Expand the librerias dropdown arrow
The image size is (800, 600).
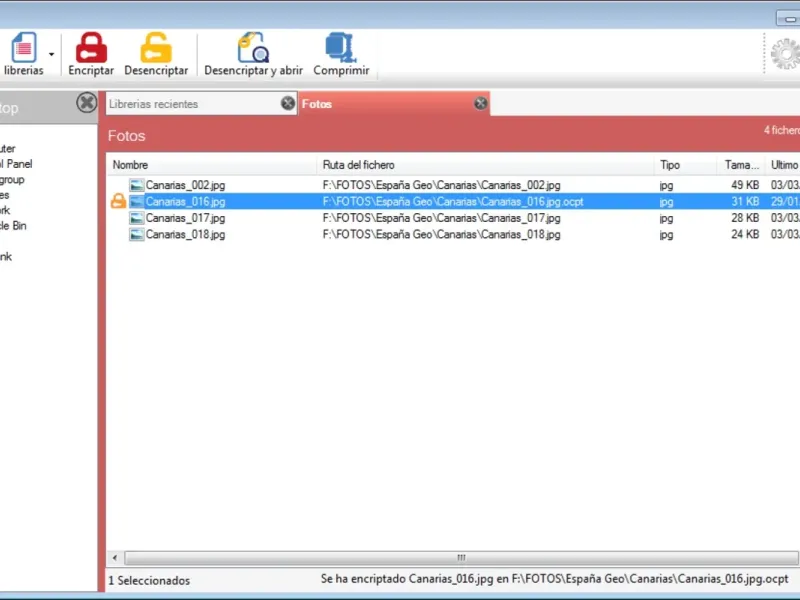click(x=52, y=54)
